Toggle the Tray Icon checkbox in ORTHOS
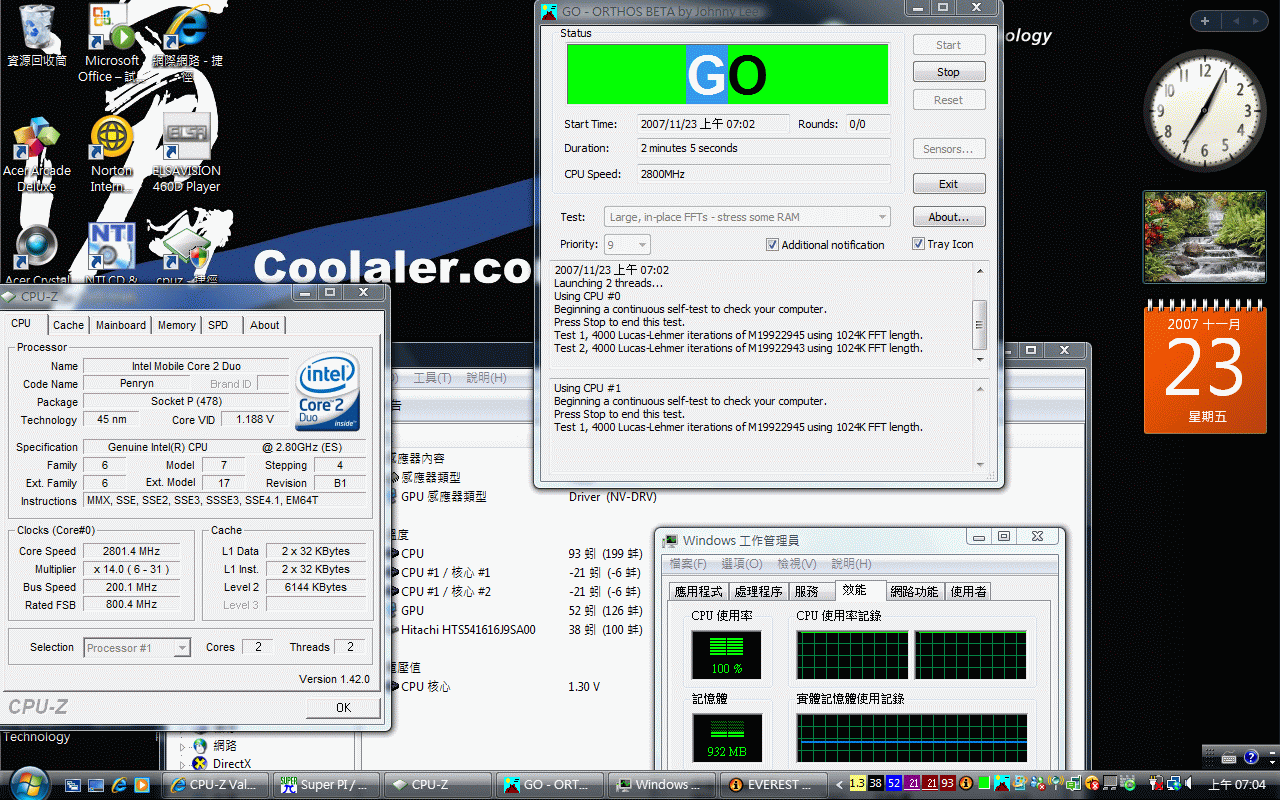This screenshot has height=800, width=1280. tap(918, 243)
